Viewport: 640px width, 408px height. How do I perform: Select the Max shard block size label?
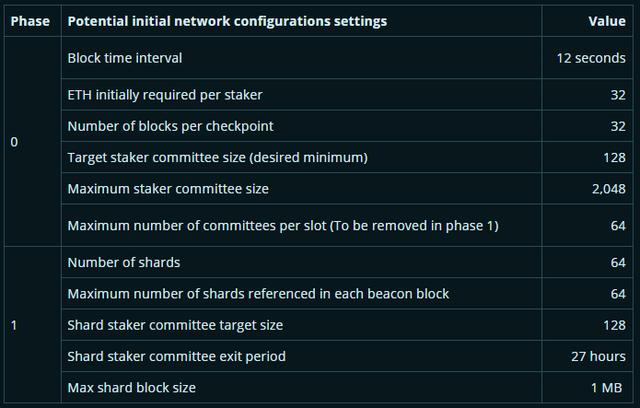131,387
